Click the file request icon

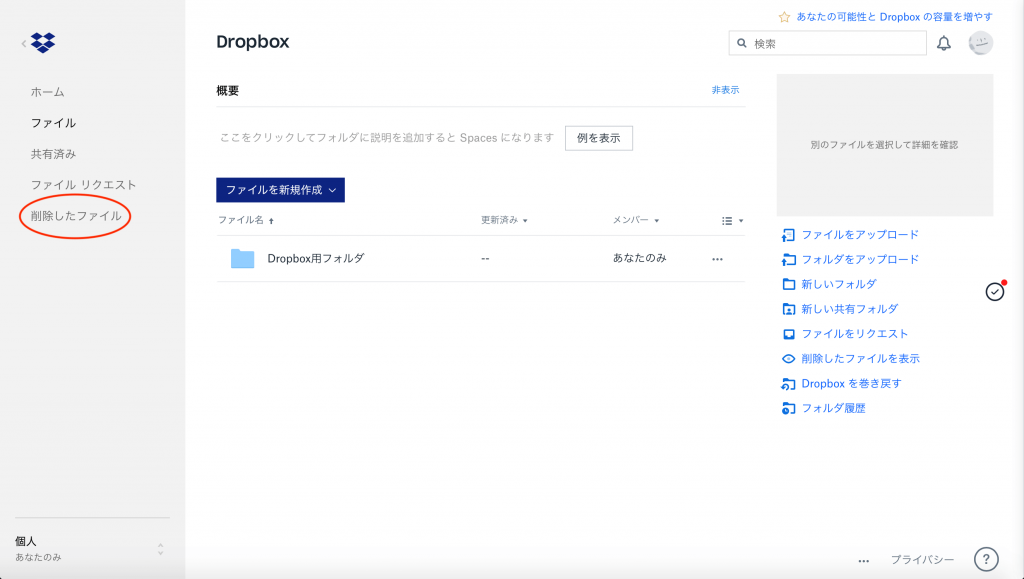[x=788, y=334]
